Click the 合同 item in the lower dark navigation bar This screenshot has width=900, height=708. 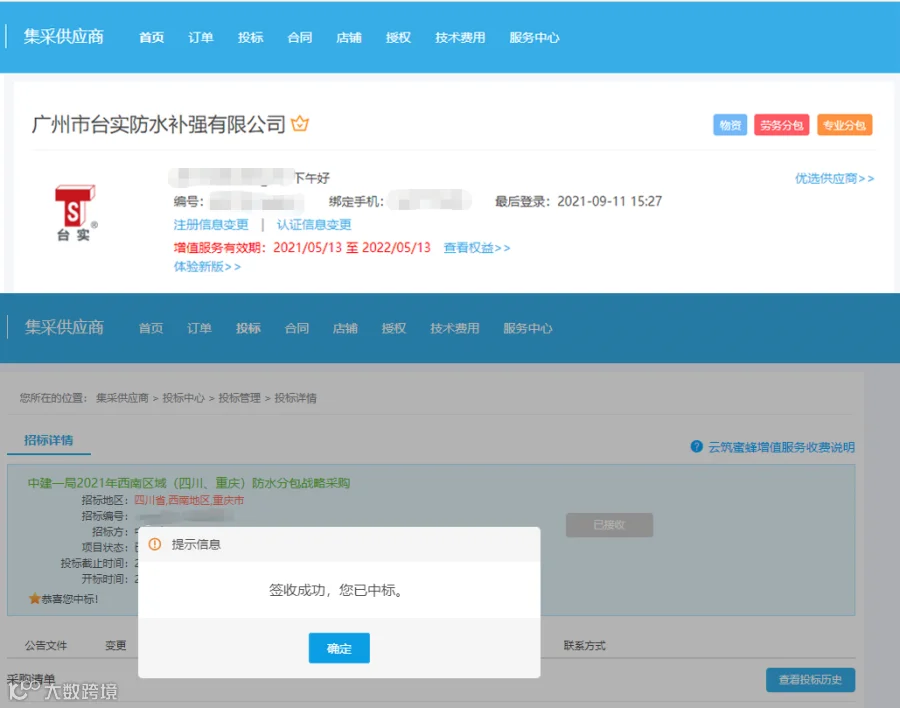(297, 328)
